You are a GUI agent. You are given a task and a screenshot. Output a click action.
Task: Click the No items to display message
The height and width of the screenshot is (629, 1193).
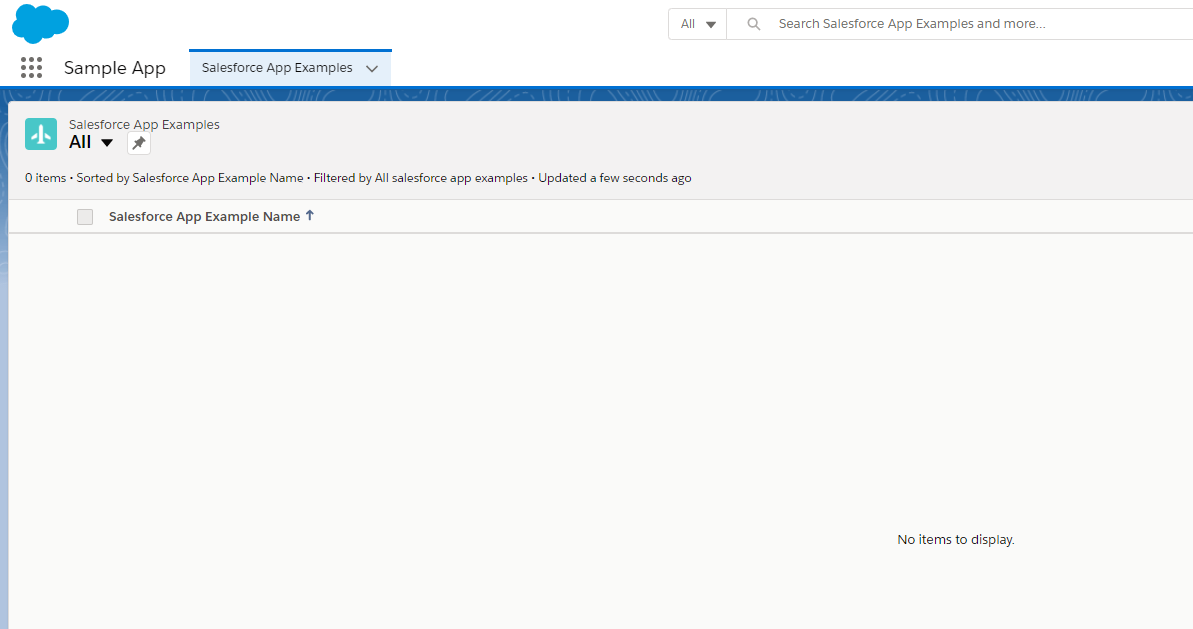(955, 539)
